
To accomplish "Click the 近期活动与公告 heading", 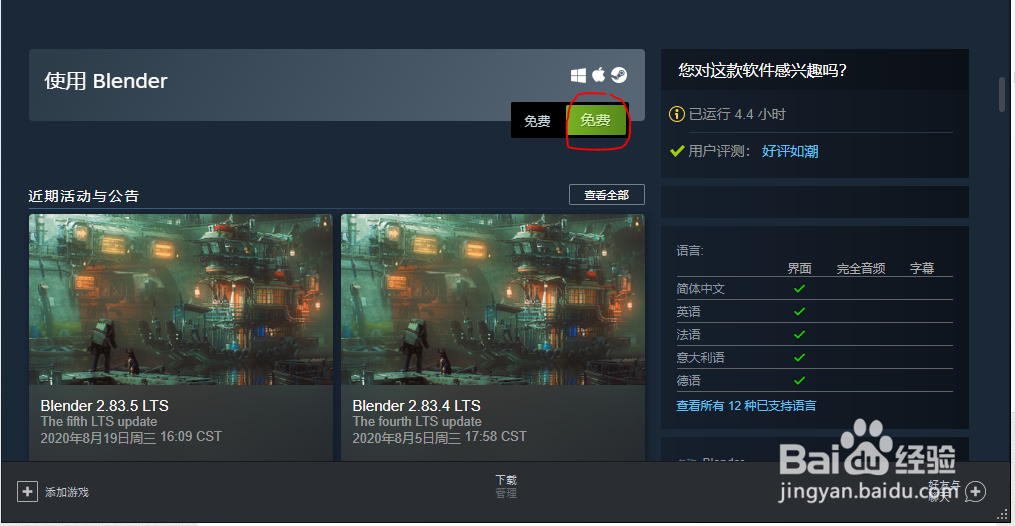I will point(84,196).
